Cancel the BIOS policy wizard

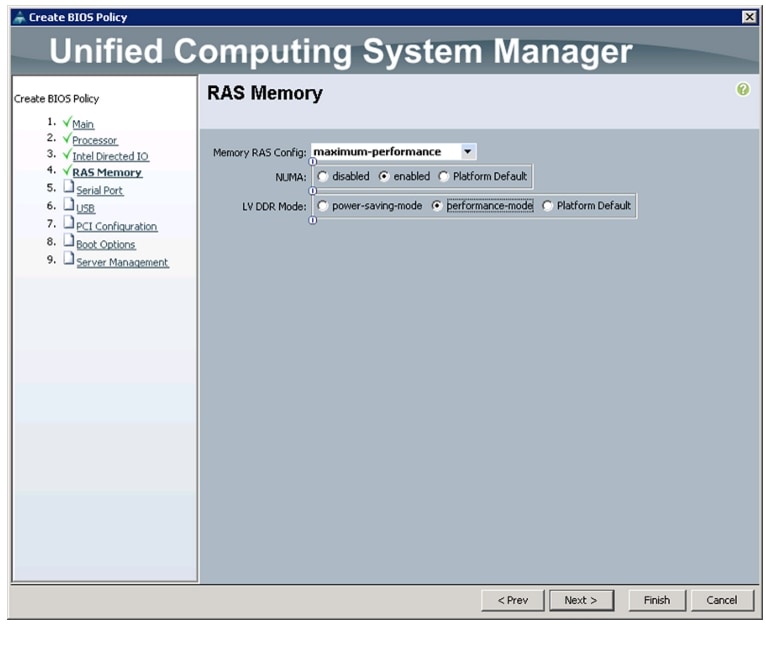coord(722,600)
